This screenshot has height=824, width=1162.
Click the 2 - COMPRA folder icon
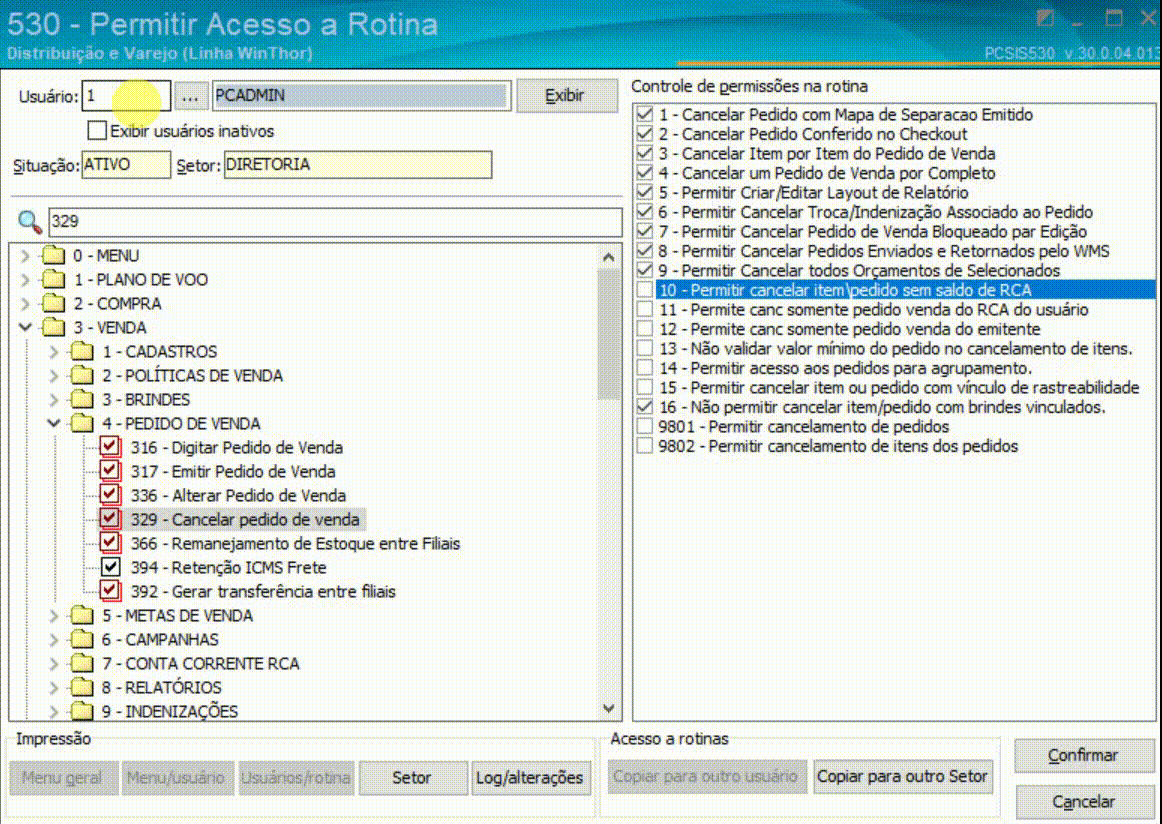coord(53,303)
